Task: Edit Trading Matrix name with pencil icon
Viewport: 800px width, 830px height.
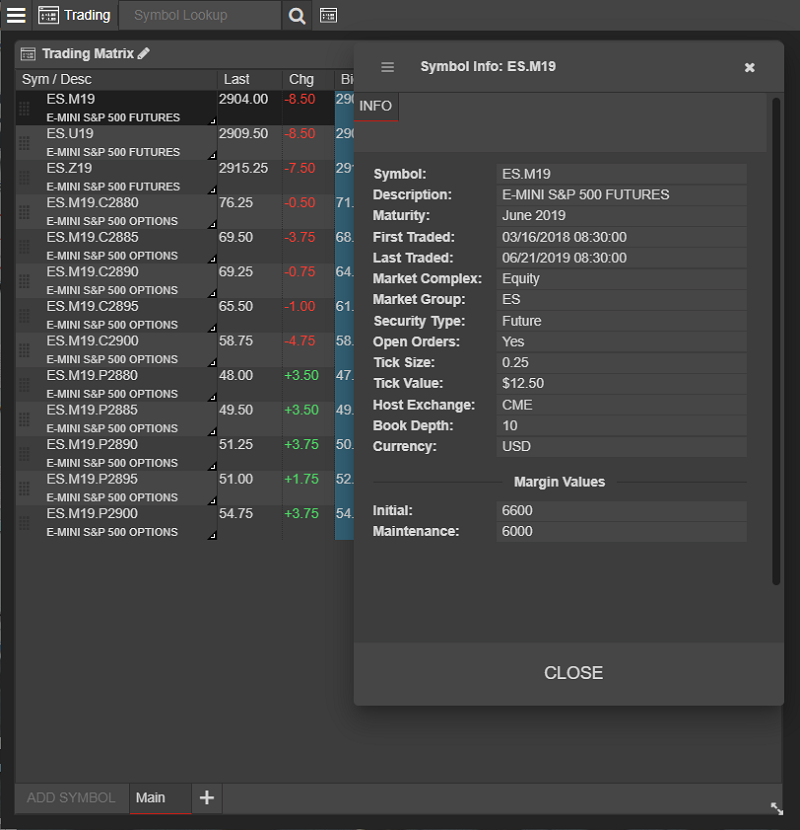Action: tap(143, 53)
